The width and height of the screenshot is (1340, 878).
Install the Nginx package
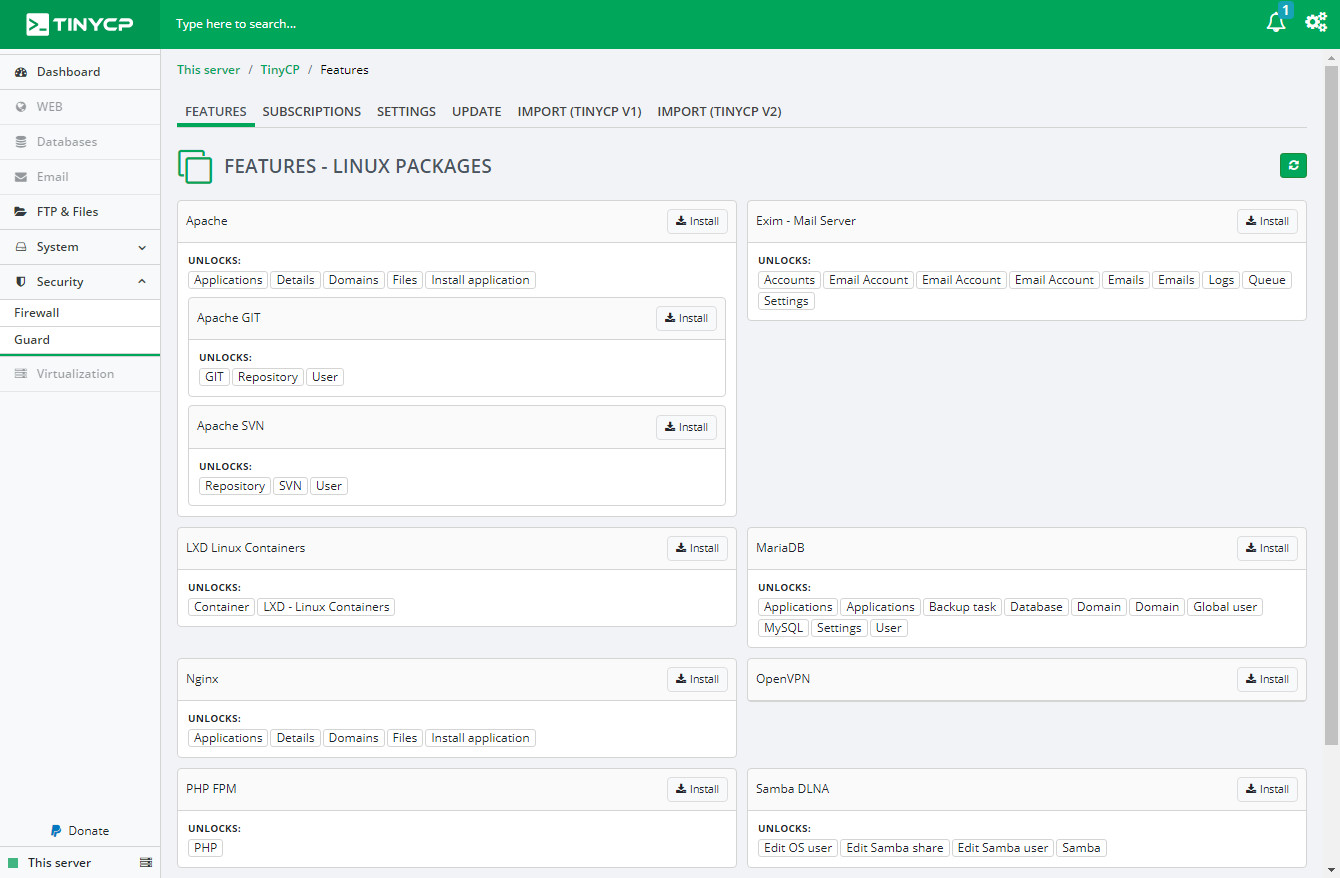coord(697,679)
